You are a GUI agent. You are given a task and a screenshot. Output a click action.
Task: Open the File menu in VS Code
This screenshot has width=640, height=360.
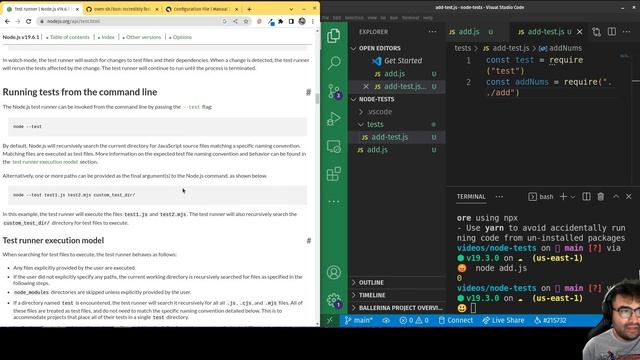pos(325,18)
